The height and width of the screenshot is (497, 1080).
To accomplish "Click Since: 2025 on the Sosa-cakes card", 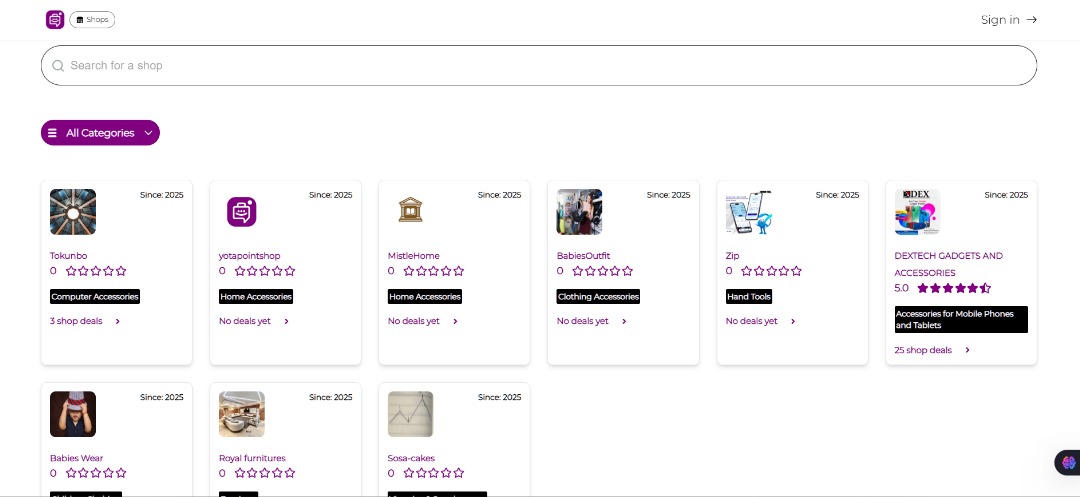I will [x=499, y=397].
